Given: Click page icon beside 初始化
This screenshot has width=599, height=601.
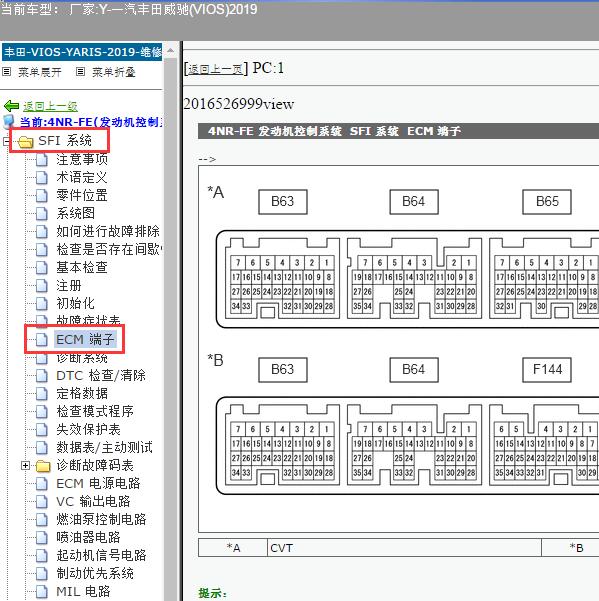Looking at the screenshot, I should [x=41, y=304].
